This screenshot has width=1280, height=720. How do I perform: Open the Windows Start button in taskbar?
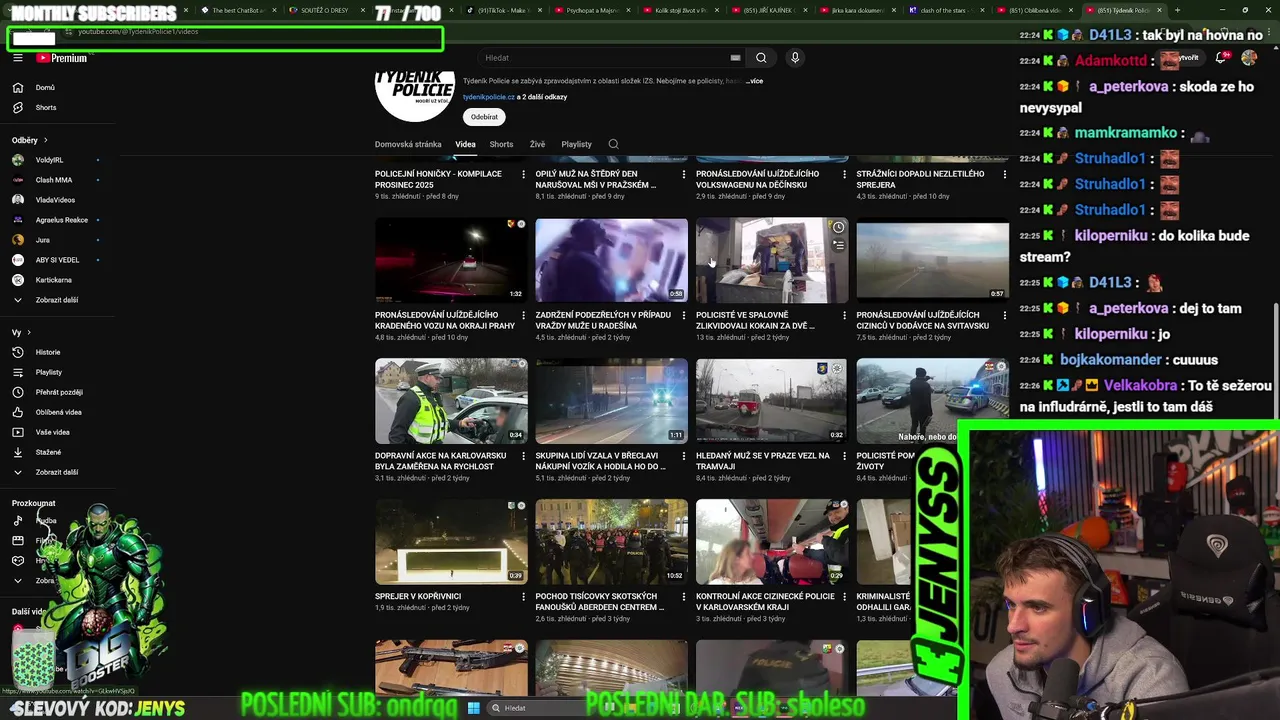474,708
